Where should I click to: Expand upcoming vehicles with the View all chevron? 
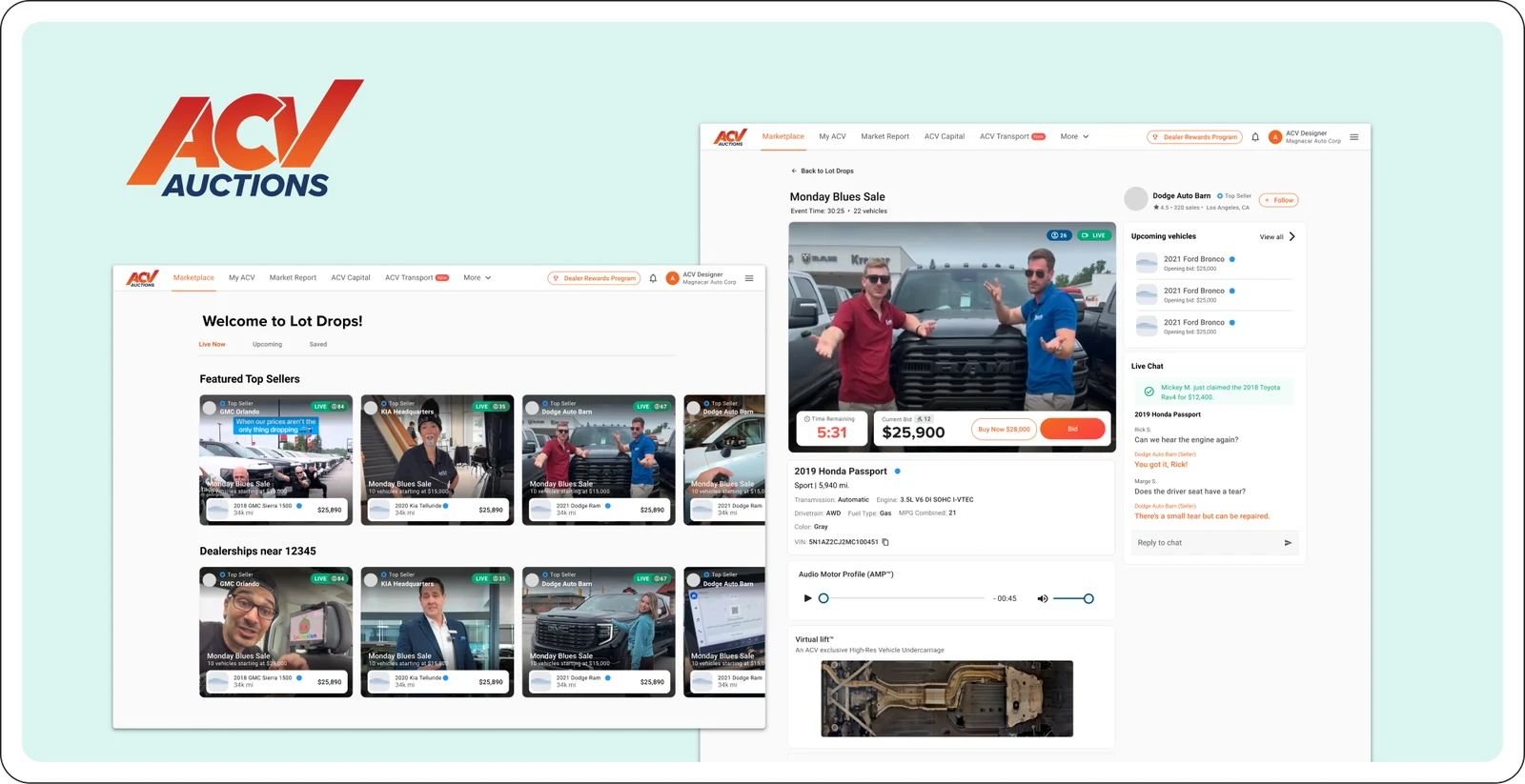tap(1291, 236)
